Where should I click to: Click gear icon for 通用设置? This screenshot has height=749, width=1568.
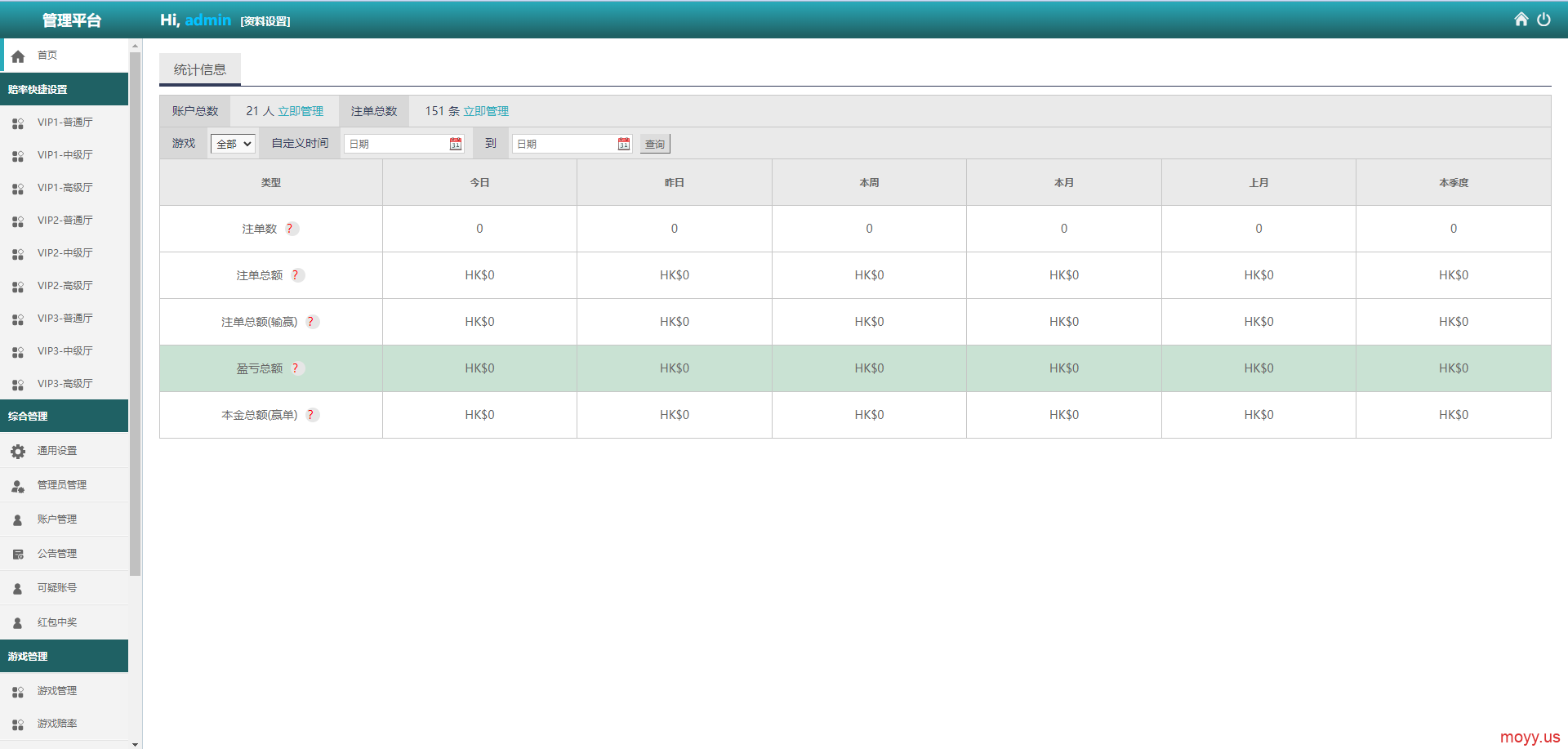coord(18,451)
